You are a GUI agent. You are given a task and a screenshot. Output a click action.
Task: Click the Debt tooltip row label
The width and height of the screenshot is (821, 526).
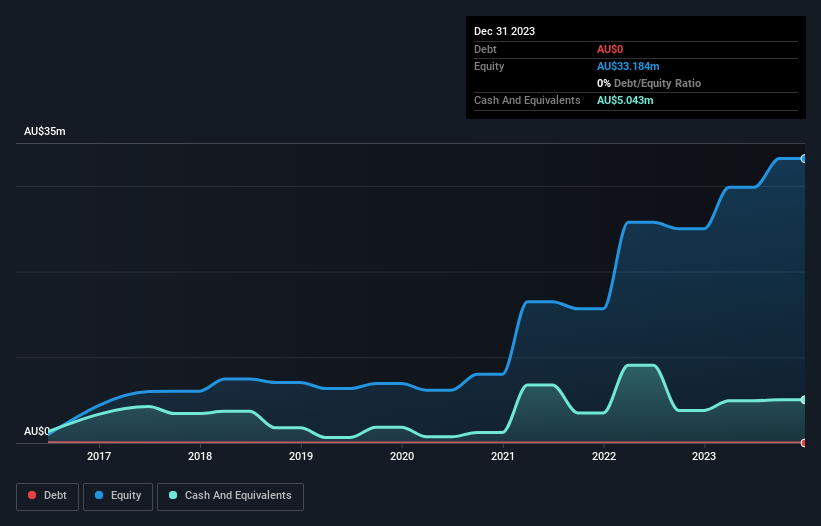click(x=485, y=49)
